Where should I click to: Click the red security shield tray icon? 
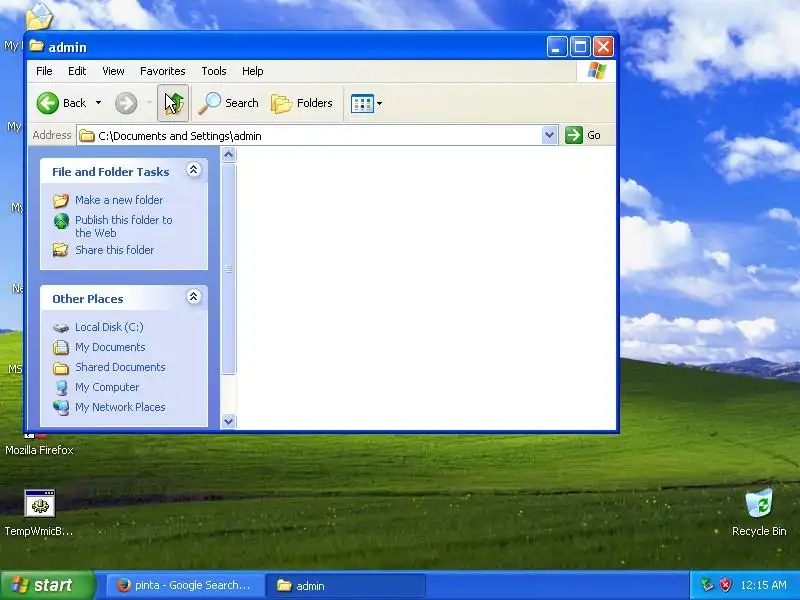coord(725,585)
